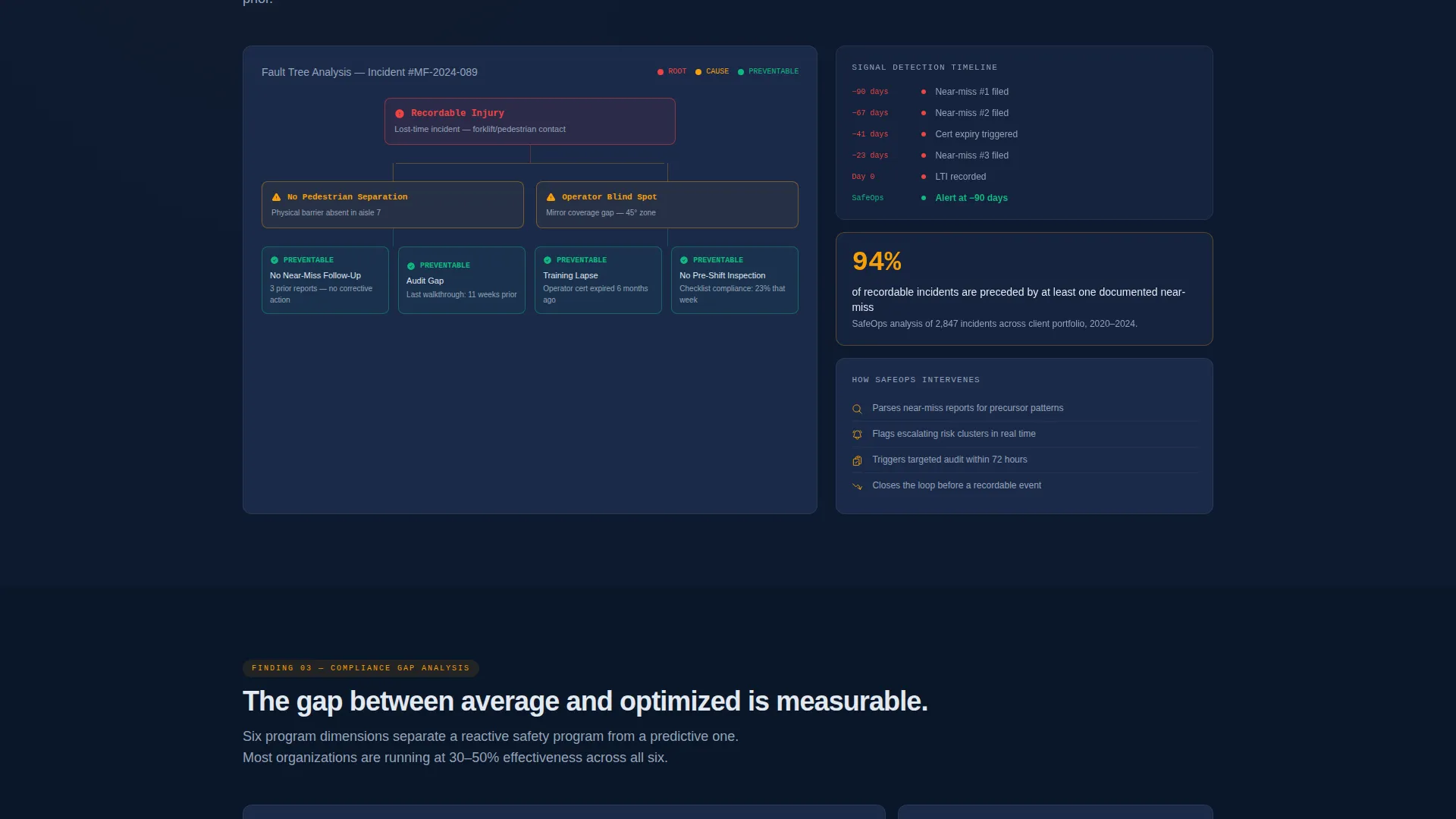Click the orange CAUSE legend dot
This screenshot has height=819, width=1456.
pyautogui.click(x=698, y=72)
